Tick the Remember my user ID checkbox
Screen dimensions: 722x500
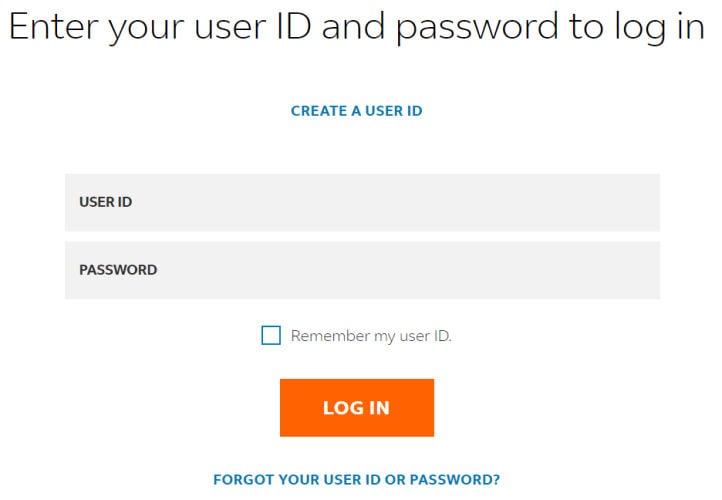[271, 335]
